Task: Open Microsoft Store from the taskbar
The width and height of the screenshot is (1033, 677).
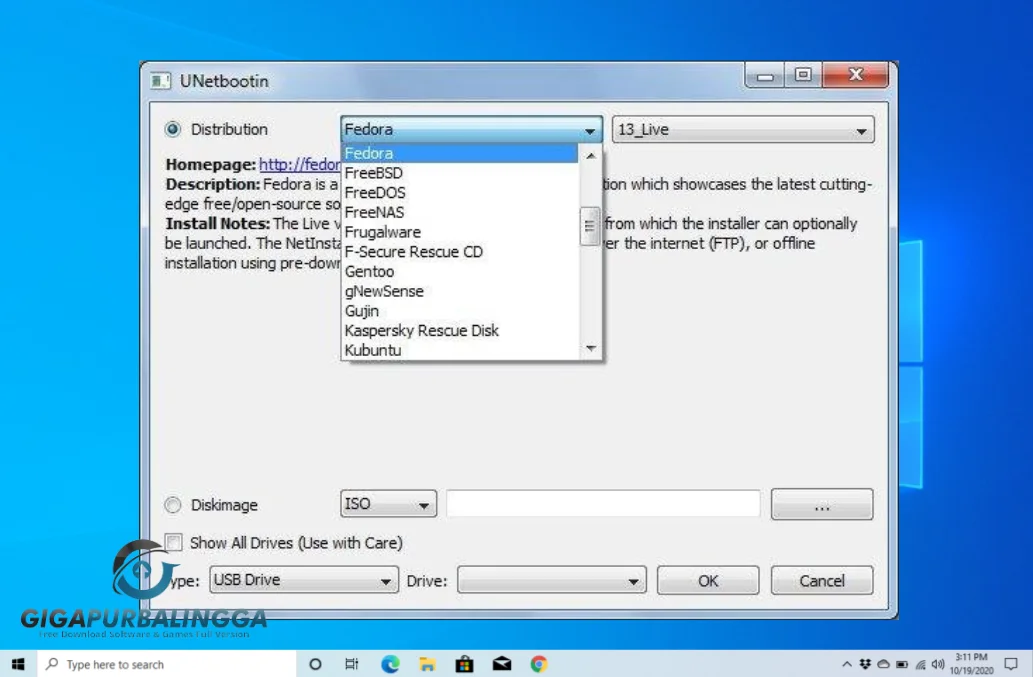Action: pos(464,664)
